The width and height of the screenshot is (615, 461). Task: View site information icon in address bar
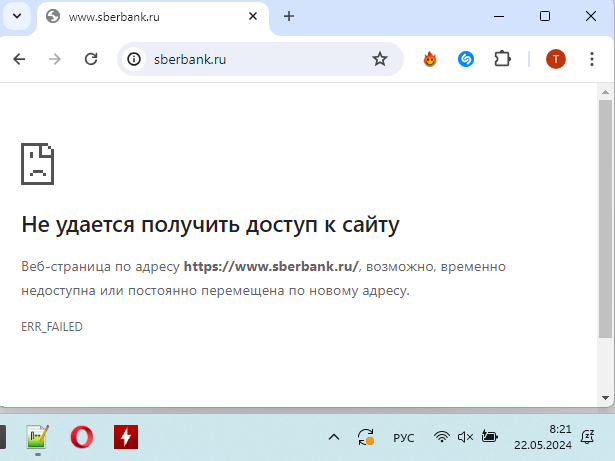[x=135, y=59]
